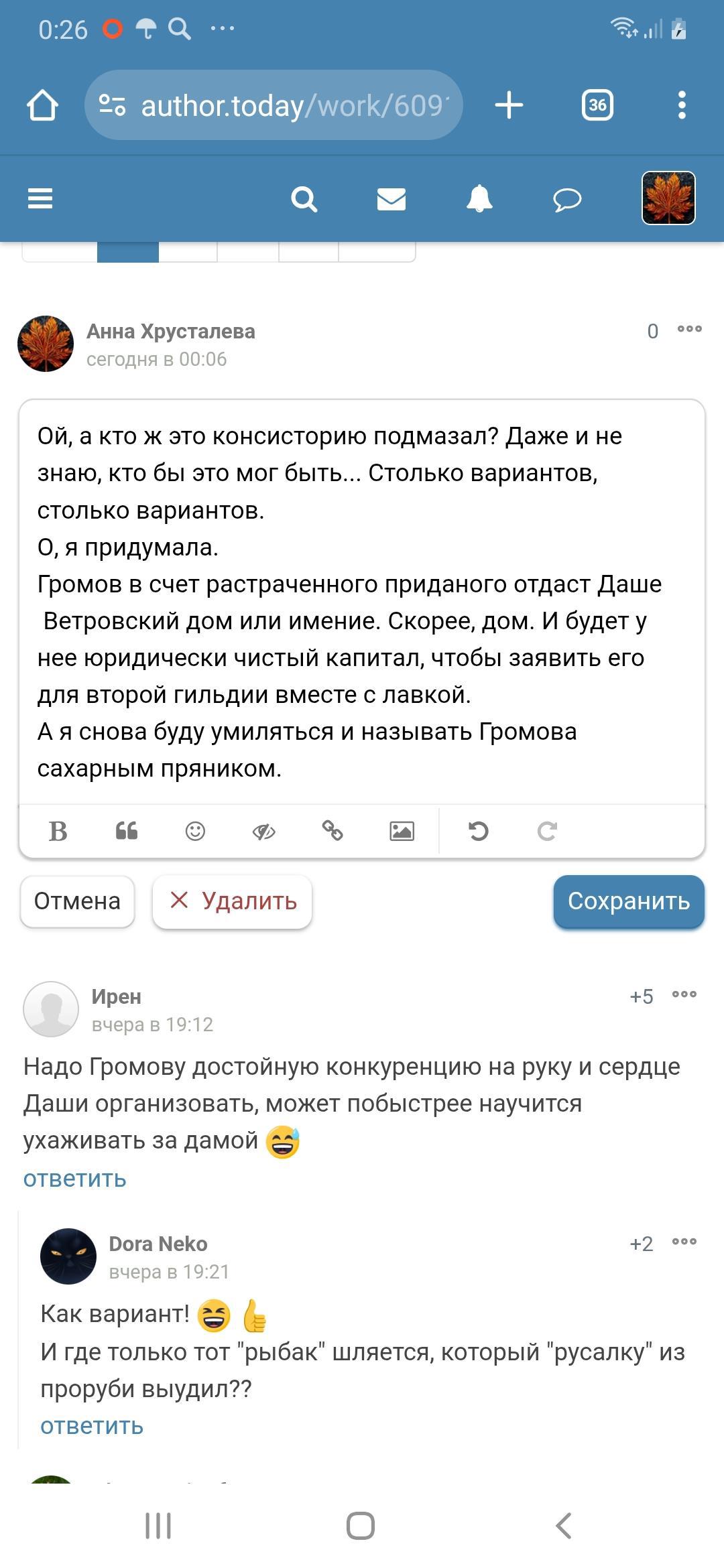This screenshot has height=1568, width=724.
Task: Open private messages envelope icon
Action: [391, 199]
